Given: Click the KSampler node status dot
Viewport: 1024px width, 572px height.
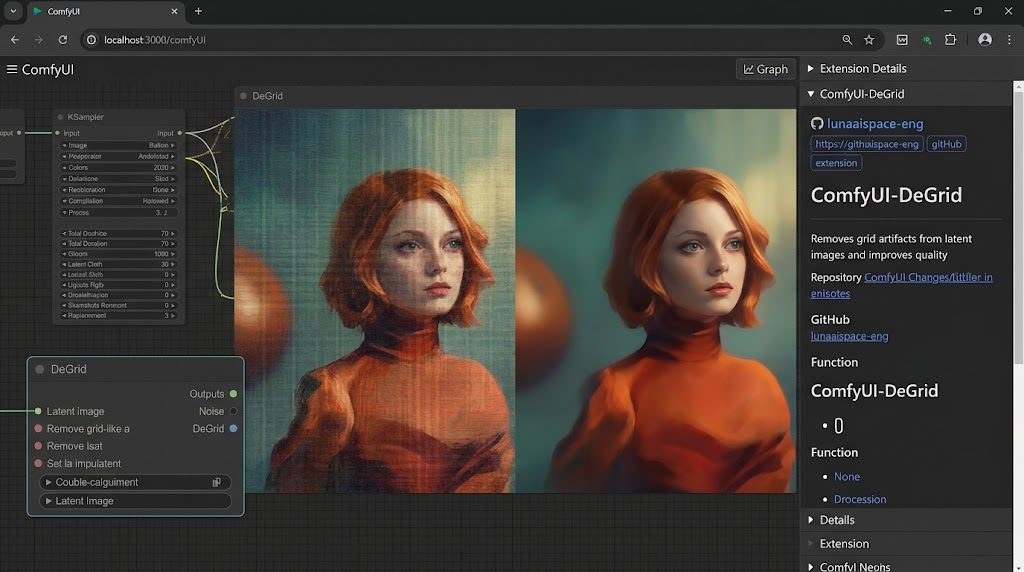Looking at the screenshot, I should point(60,117).
